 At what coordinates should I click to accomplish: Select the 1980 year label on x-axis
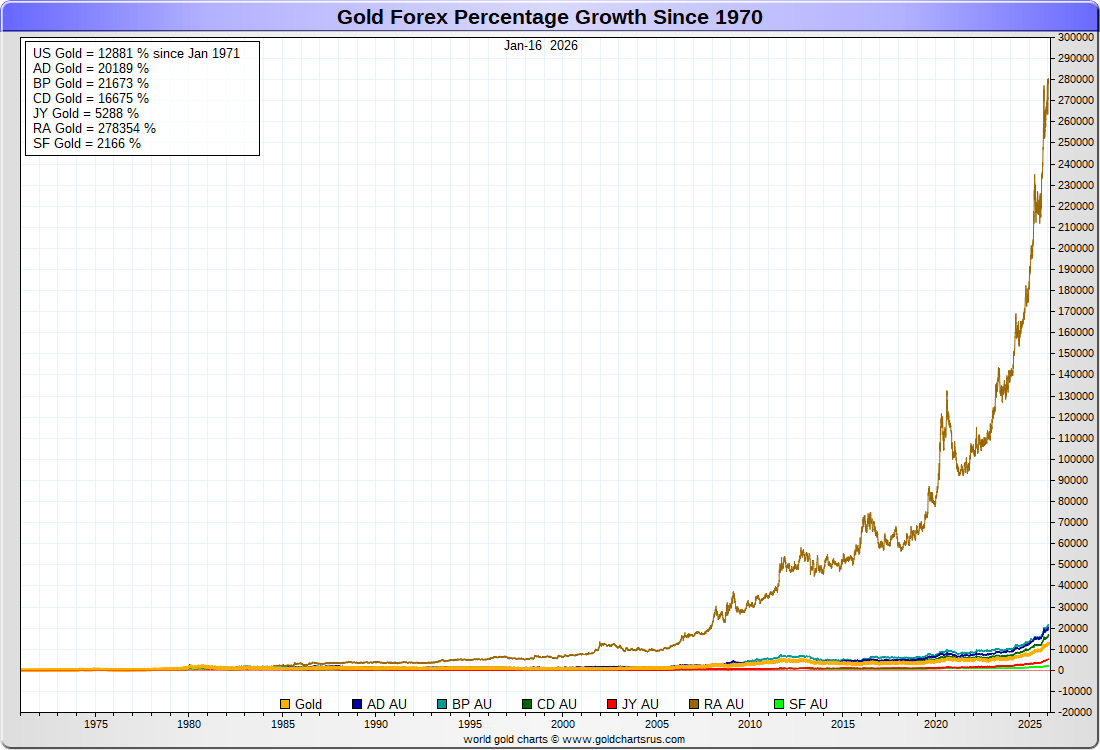tap(189, 724)
